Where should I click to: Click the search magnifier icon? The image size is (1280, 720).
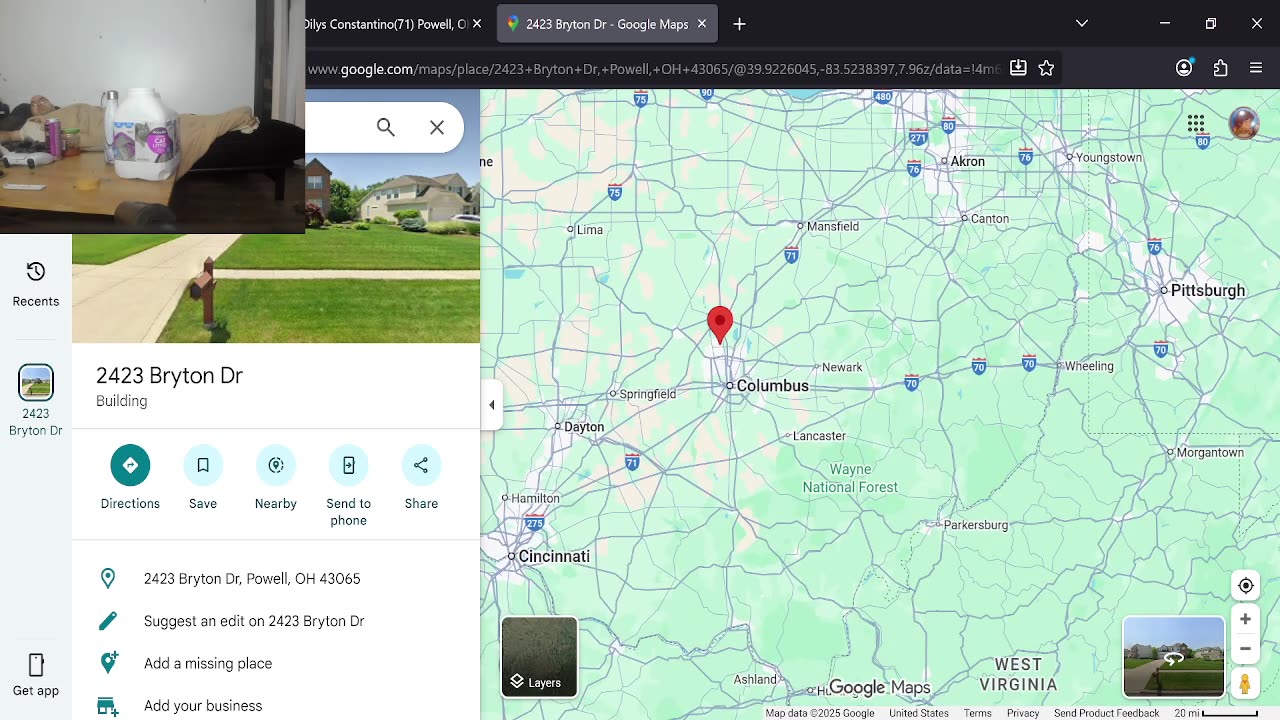tap(386, 127)
